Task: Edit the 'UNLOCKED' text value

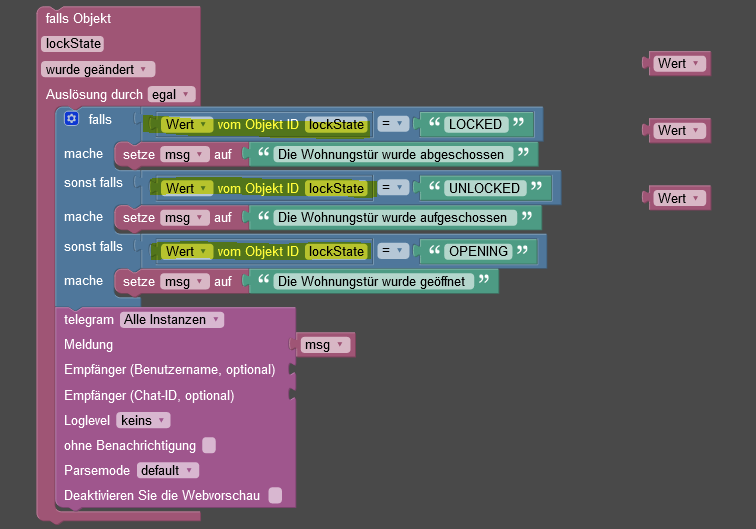Action: tap(485, 188)
